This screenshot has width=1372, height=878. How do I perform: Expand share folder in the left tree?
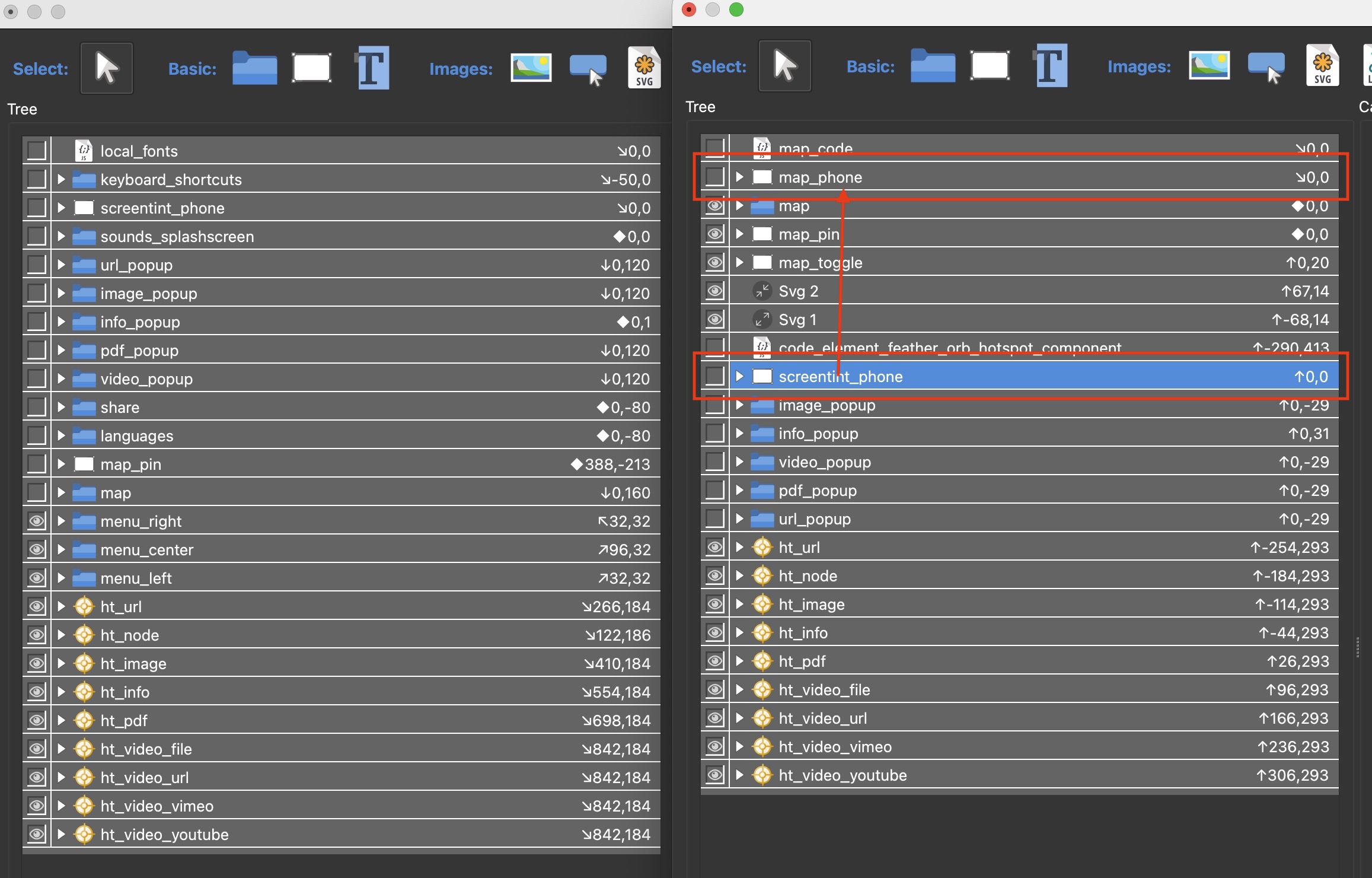tap(61, 407)
